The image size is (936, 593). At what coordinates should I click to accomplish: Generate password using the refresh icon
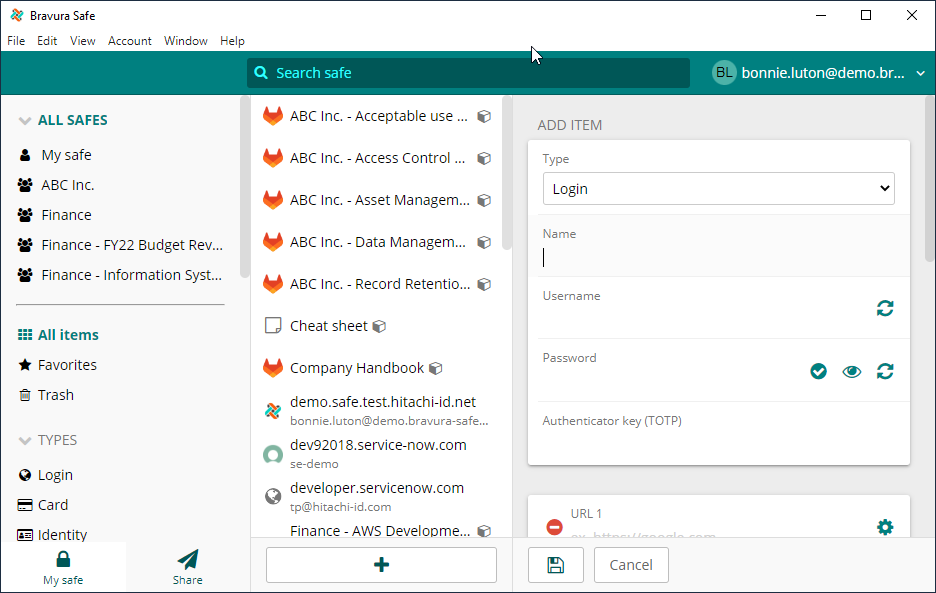884,371
